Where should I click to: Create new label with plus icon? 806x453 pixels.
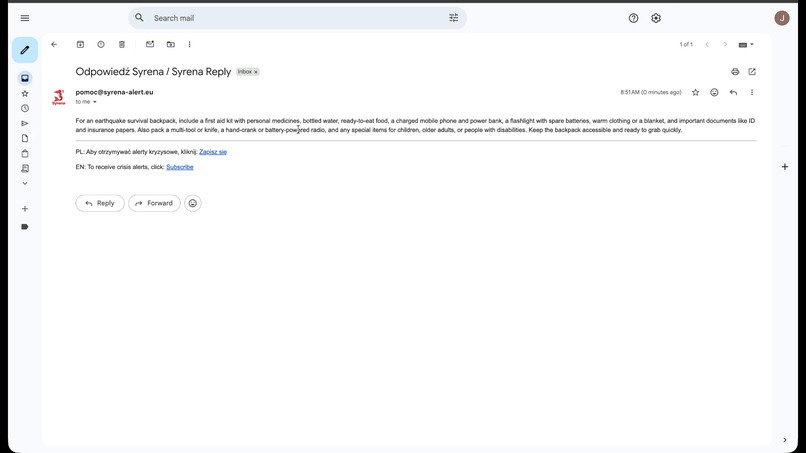click(25, 209)
